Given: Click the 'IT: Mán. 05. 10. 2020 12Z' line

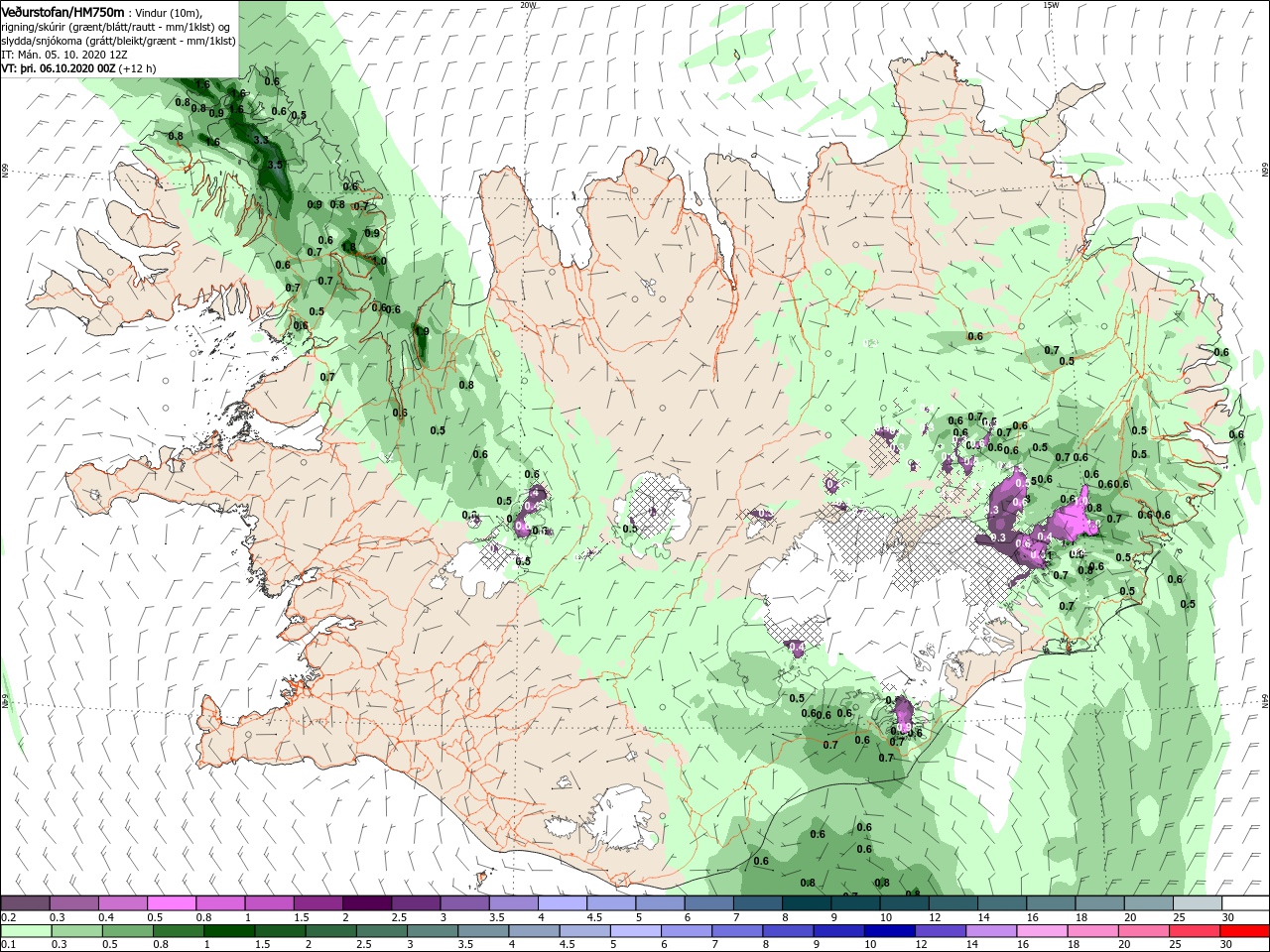Looking at the screenshot, I should pos(63,55).
